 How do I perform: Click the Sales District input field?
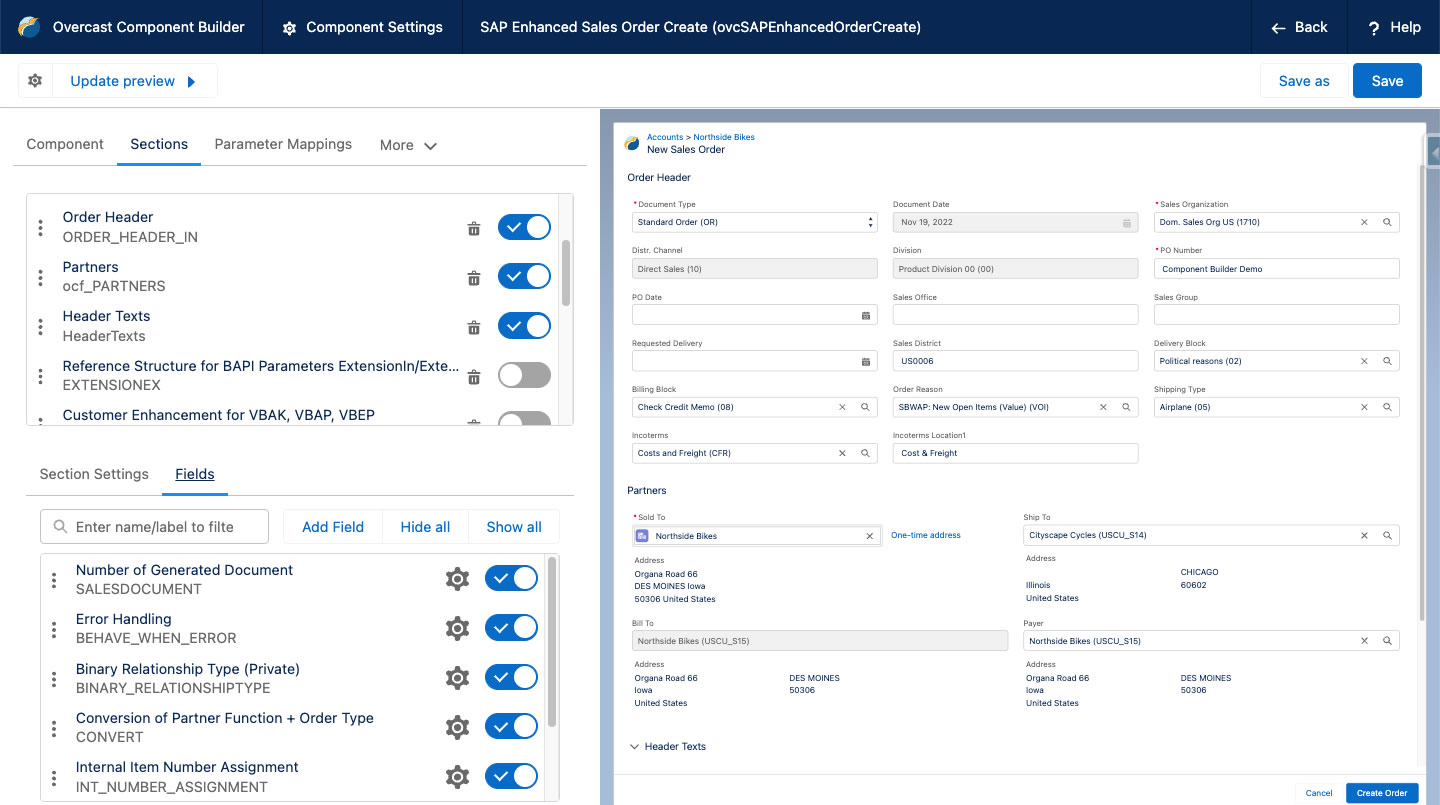[x=1015, y=361]
